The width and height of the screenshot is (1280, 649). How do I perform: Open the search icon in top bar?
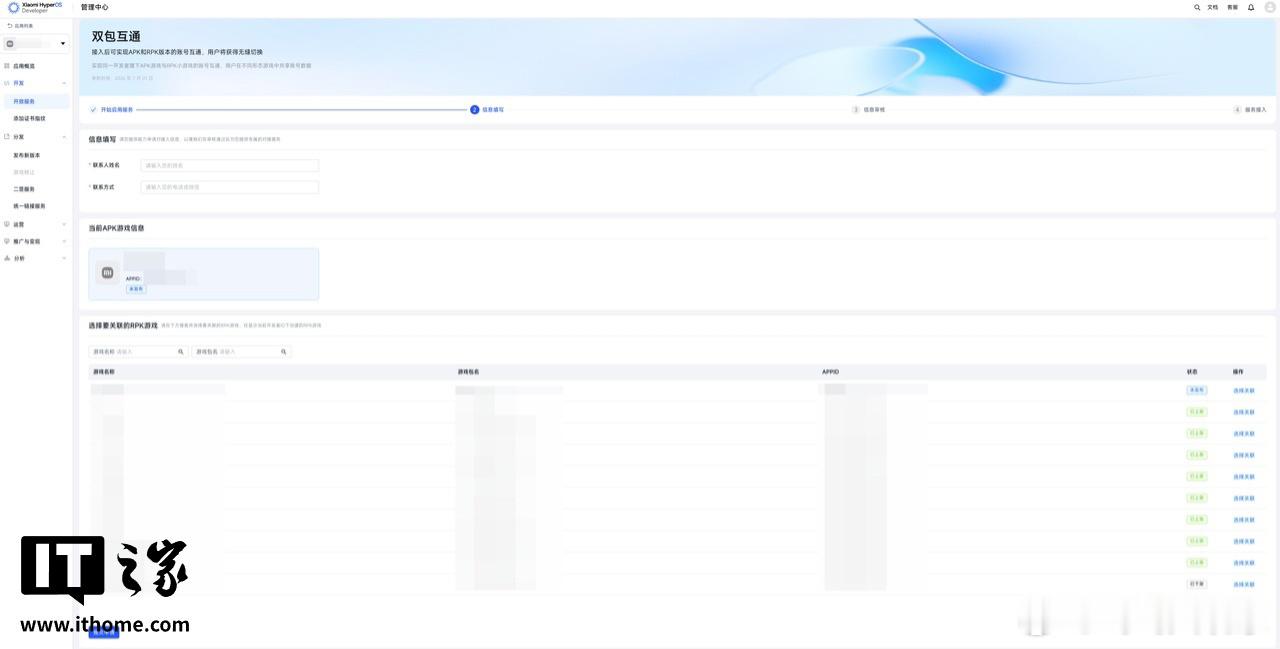[x=1197, y=7]
